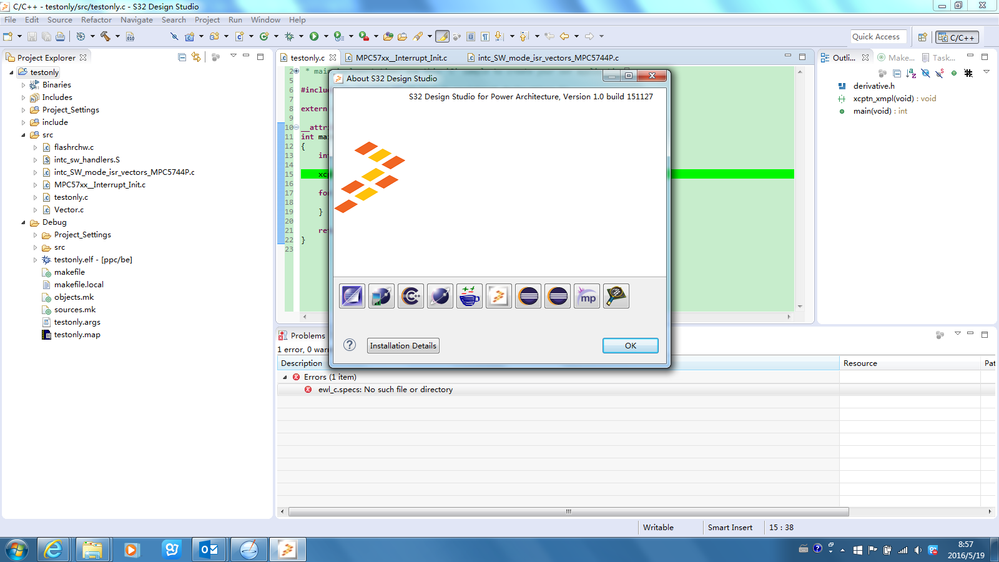Click the bug Debug launch icon
This screenshot has width=999, height=562.
point(290,36)
